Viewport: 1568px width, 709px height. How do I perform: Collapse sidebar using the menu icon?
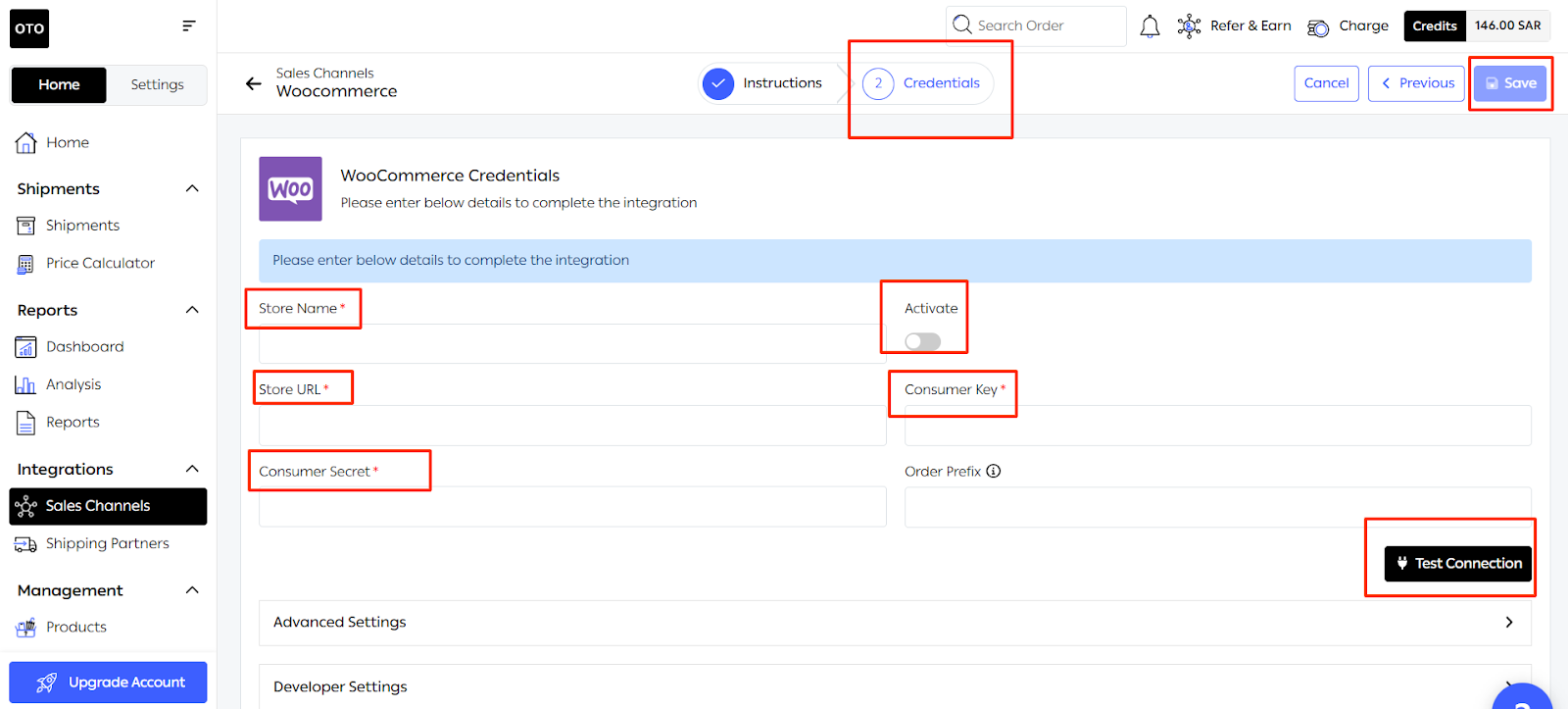189,25
